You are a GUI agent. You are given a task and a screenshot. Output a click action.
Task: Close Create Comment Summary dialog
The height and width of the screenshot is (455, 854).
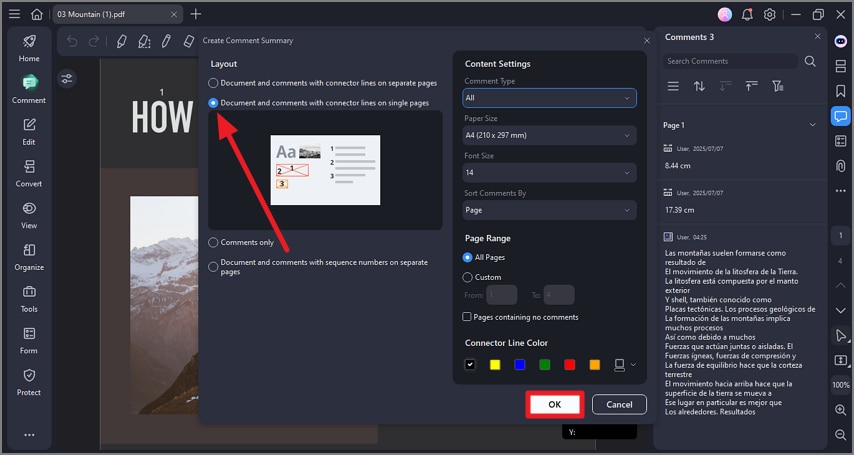click(646, 41)
